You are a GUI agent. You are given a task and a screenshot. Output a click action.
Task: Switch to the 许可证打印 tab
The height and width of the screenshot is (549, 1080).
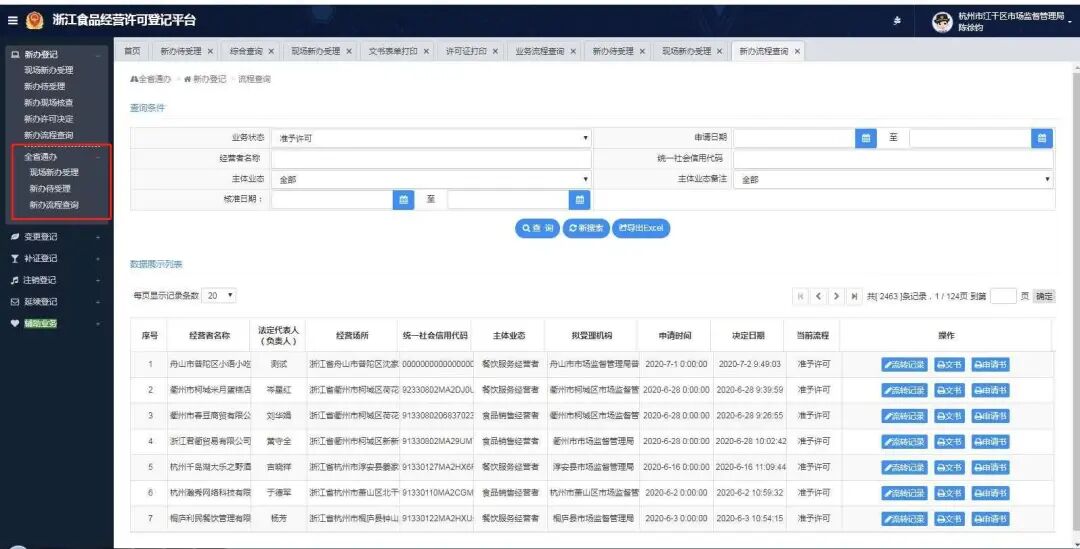(x=466, y=52)
